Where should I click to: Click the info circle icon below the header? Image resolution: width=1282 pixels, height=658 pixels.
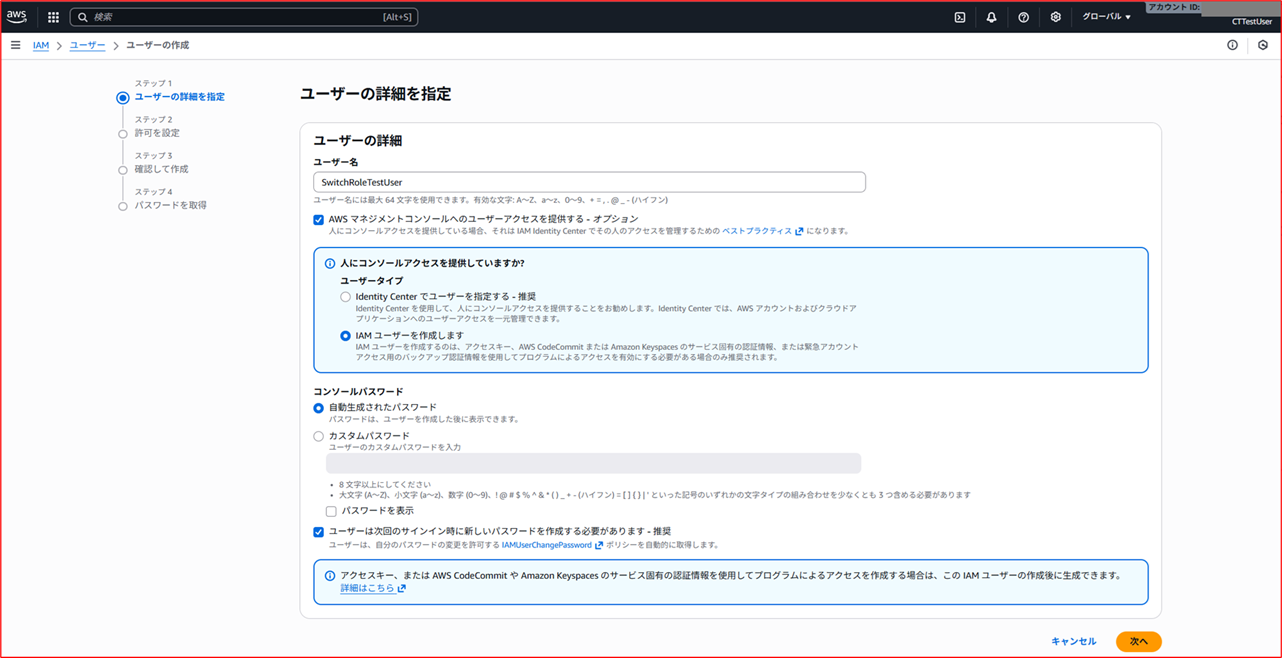point(1233,44)
